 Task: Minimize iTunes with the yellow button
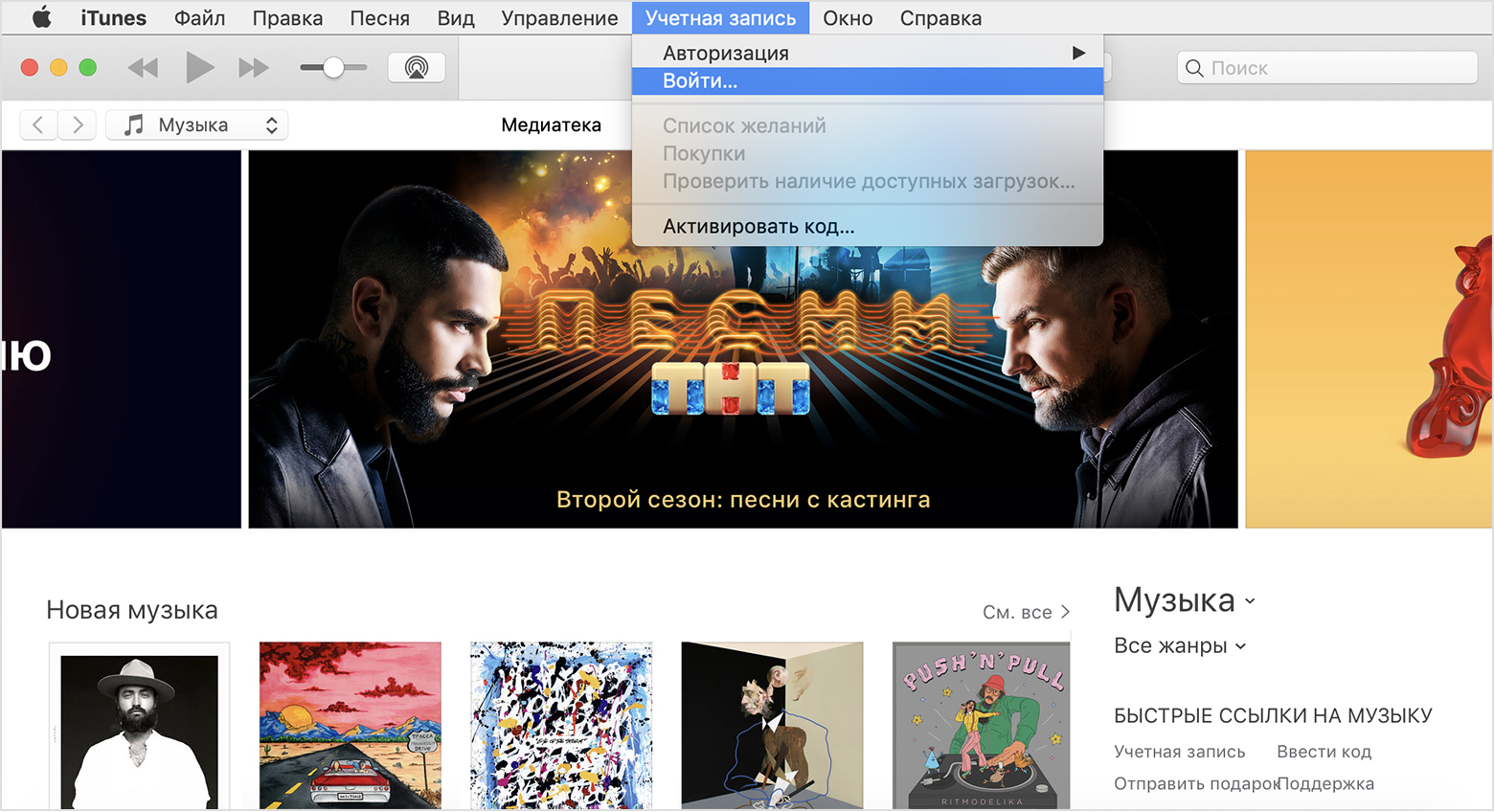click(58, 67)
